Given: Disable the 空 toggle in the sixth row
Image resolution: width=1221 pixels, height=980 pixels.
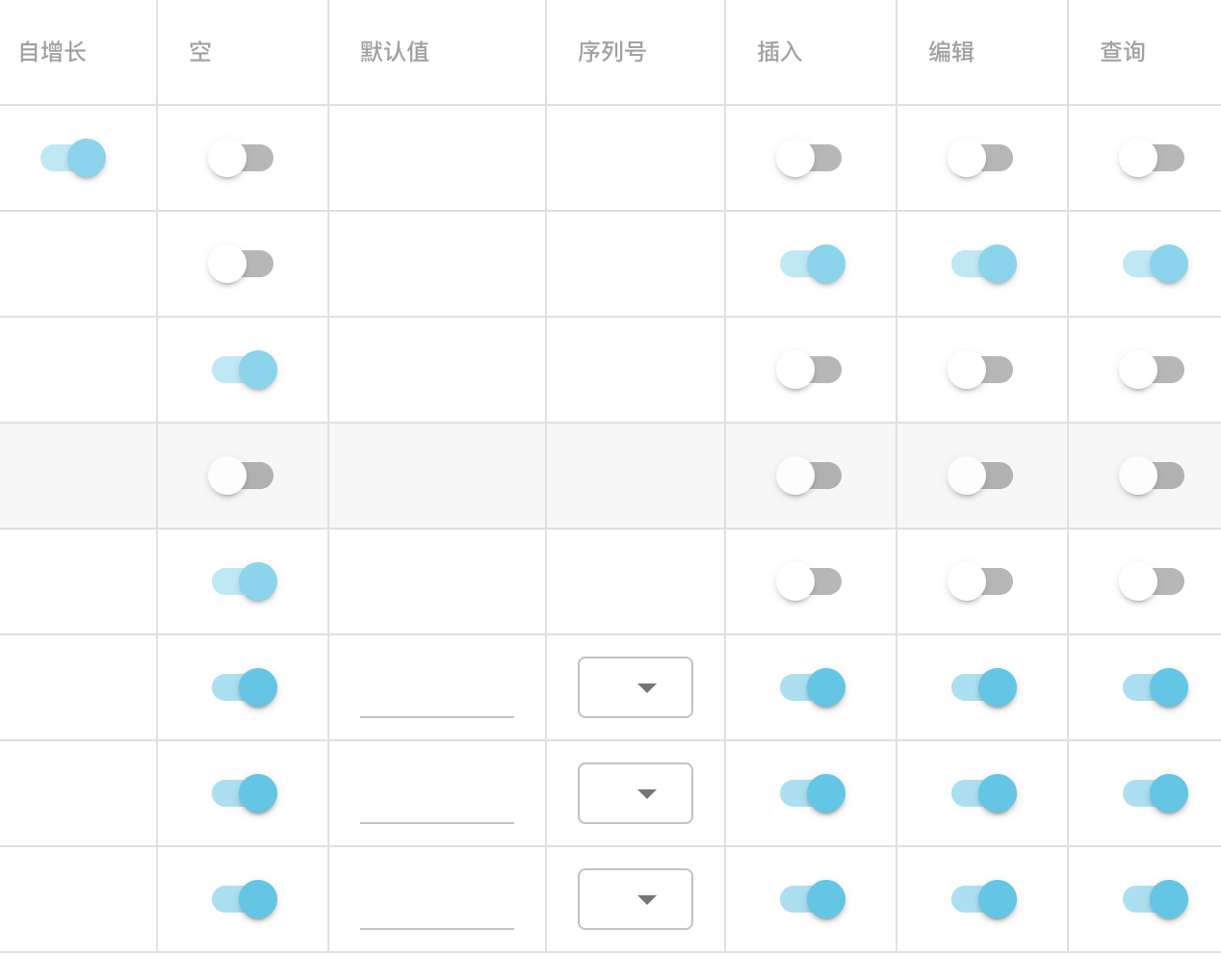Looking at the screenshot, I should 242,687.
